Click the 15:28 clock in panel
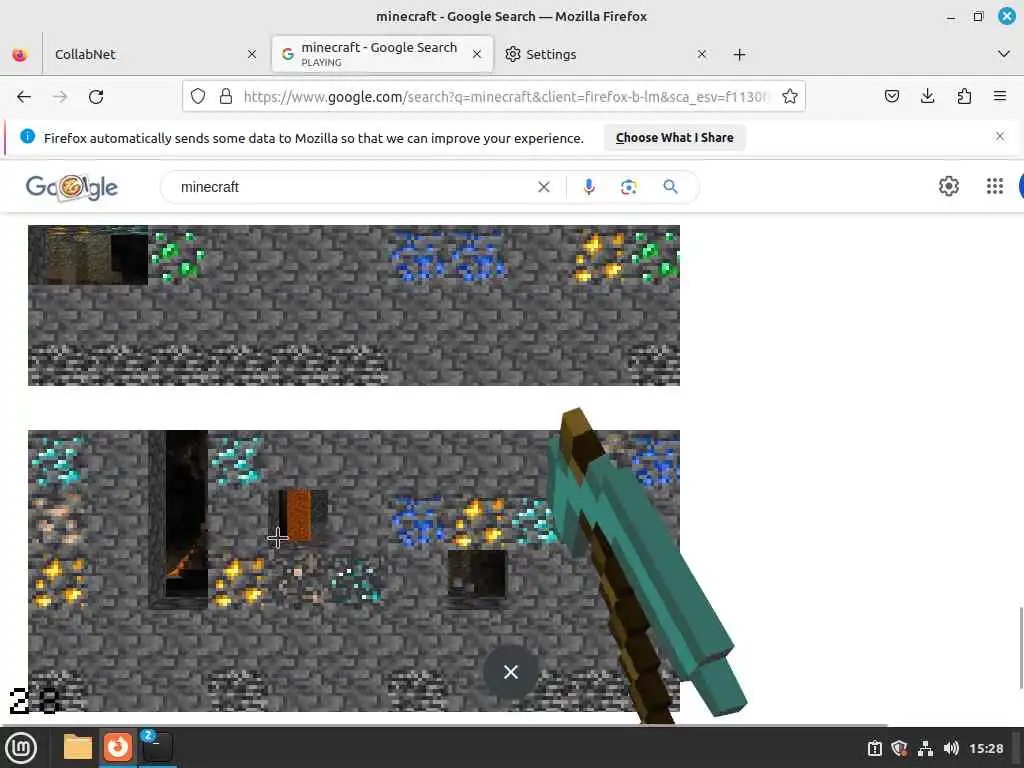The image size is (1024, 768). (986, 748)
